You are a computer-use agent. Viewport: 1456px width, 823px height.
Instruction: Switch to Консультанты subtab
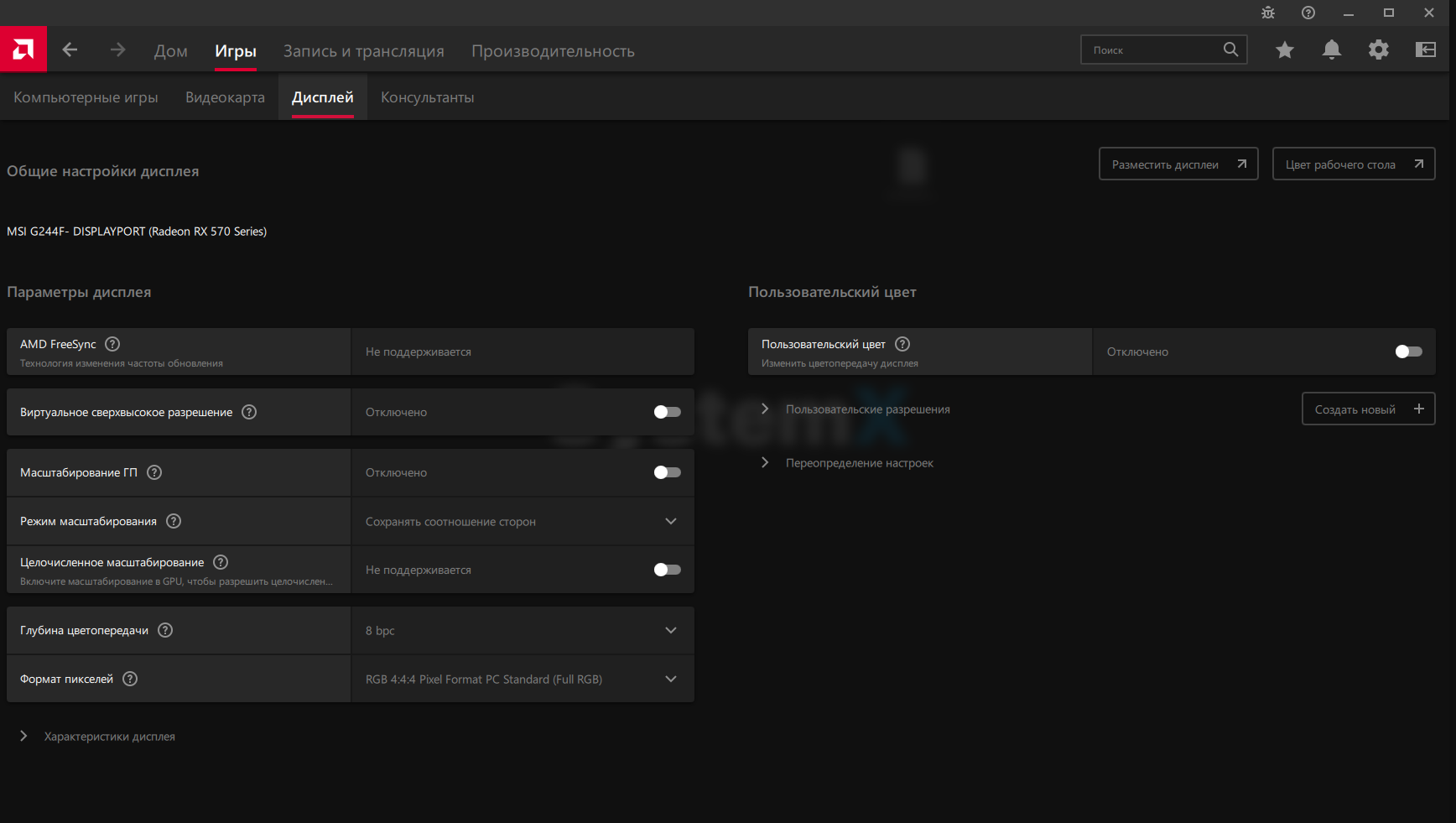(428, 97)
